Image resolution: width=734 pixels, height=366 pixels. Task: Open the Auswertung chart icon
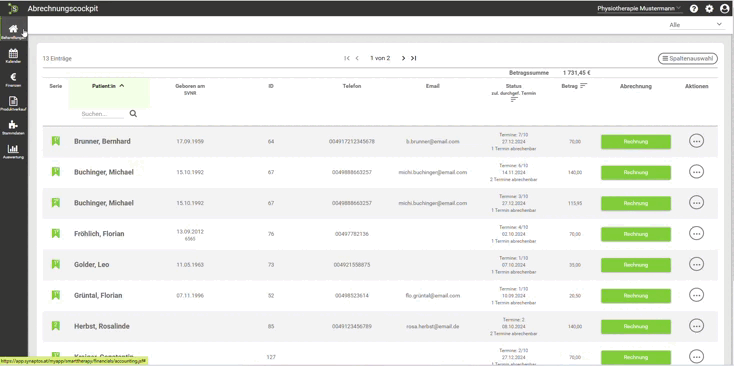(13, 149)
